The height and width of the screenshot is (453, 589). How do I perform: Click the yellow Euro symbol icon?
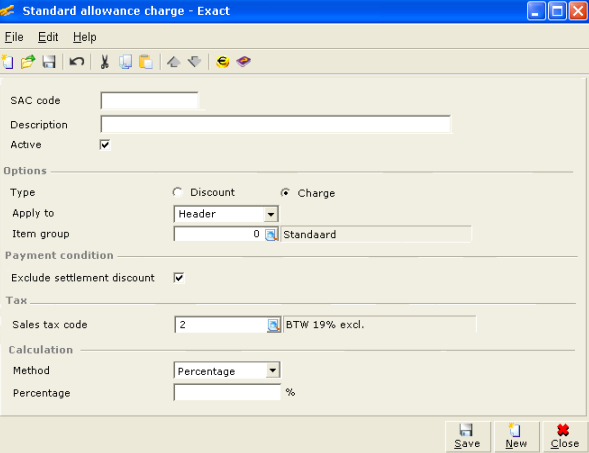223,62
